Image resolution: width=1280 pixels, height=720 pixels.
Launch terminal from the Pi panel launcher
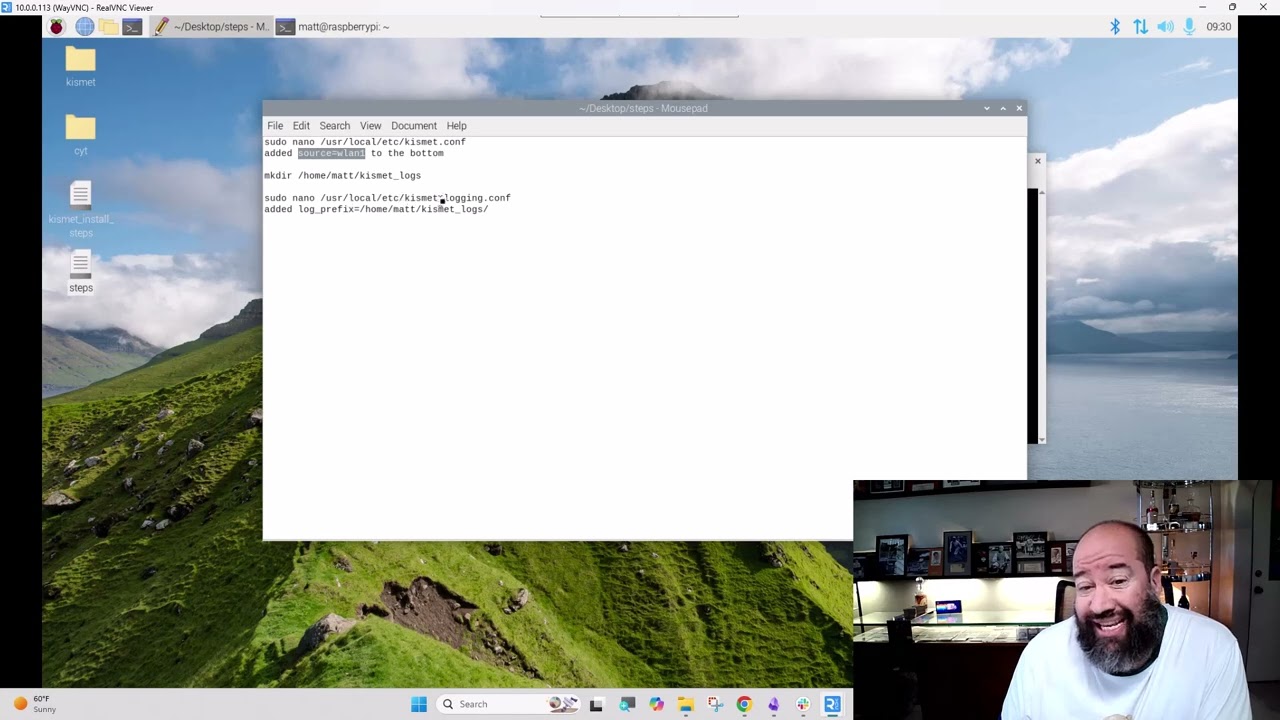[132, 27]
